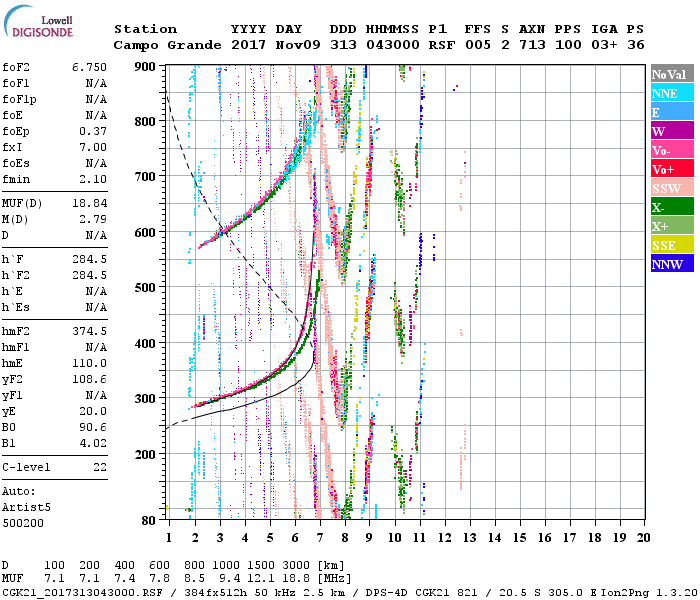The height and width of the screenshot is (600, 700).
Task: Click the foEp value 0.37
Action: point(93,131)
